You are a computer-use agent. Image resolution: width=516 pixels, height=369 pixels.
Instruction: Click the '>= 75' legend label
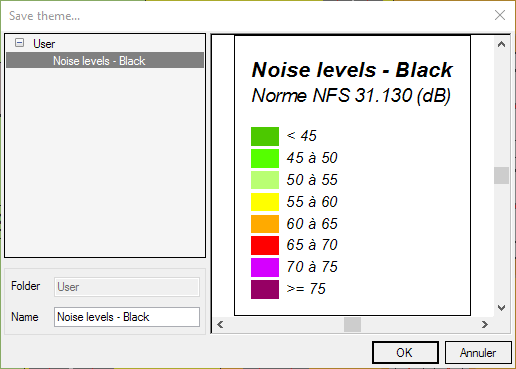point(306,289)
